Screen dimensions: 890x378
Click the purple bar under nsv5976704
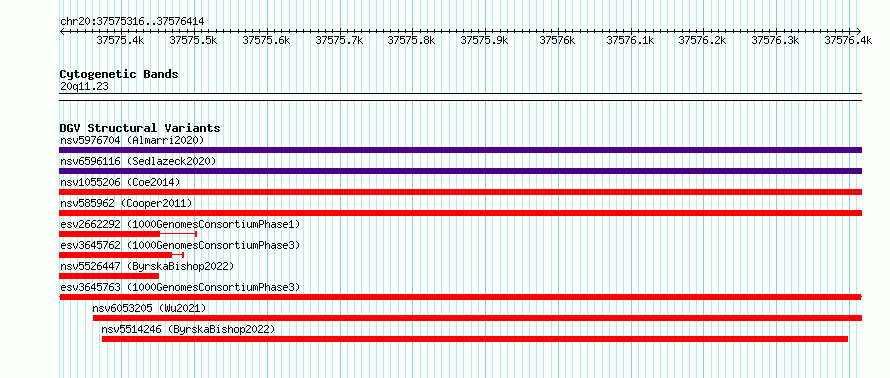coord(460,150)
